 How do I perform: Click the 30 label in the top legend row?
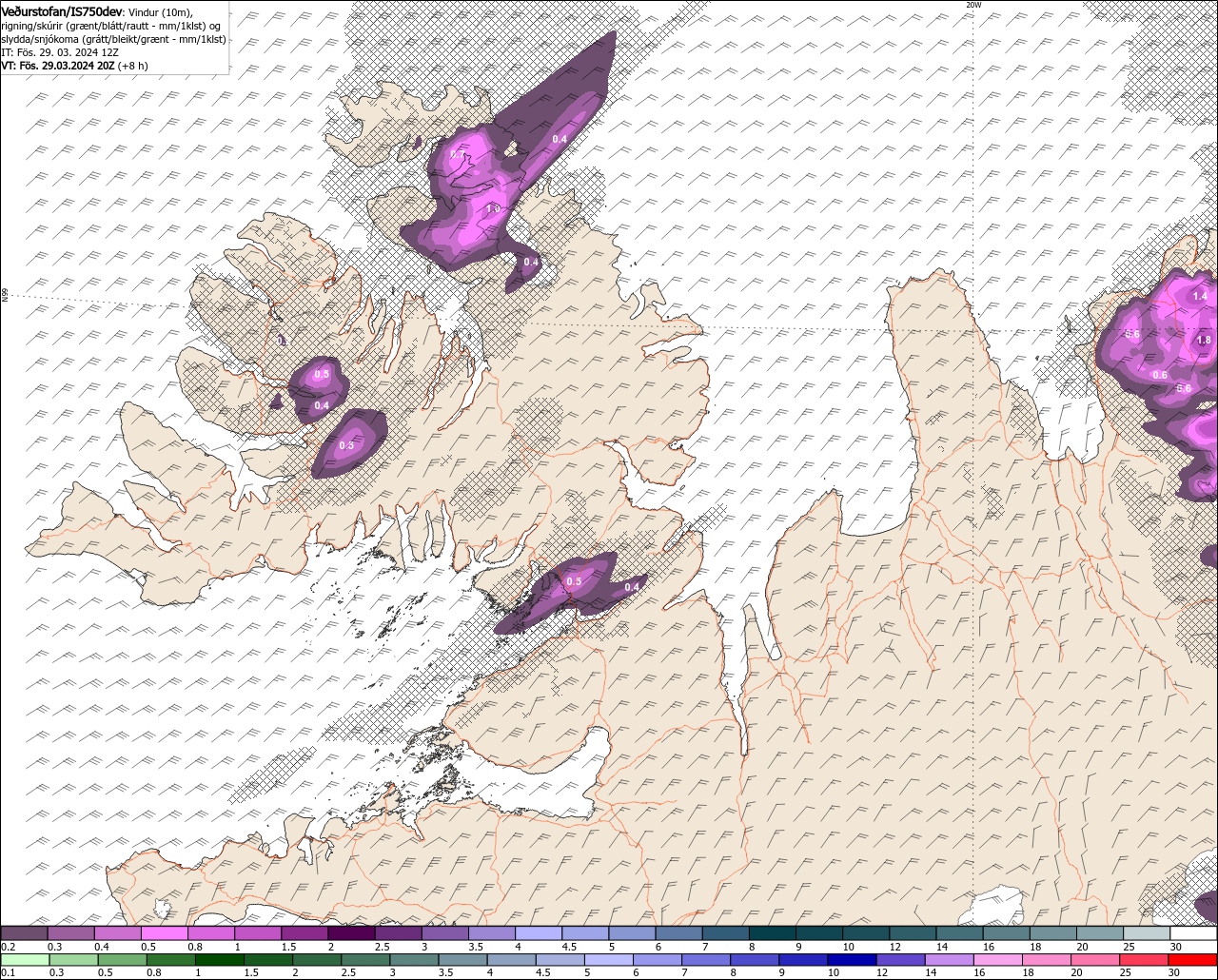1176,947
